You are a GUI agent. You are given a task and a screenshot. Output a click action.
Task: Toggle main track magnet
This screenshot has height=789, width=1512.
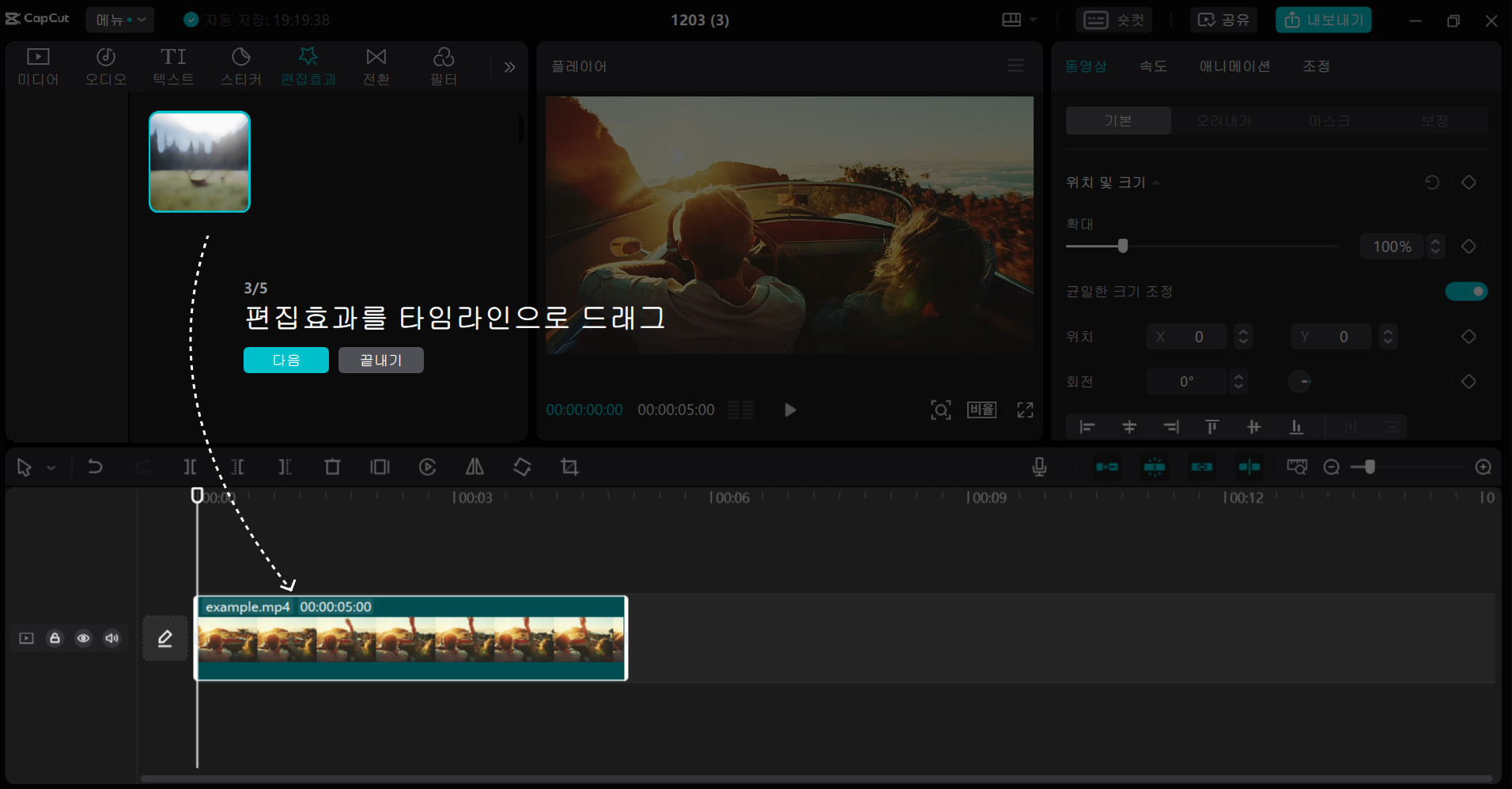pyautogui.click(x=1107, y=466)
